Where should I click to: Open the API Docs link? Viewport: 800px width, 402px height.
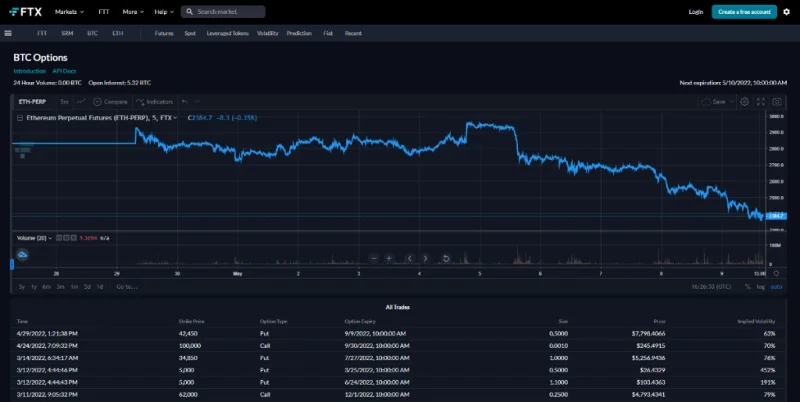coord(64,71)
